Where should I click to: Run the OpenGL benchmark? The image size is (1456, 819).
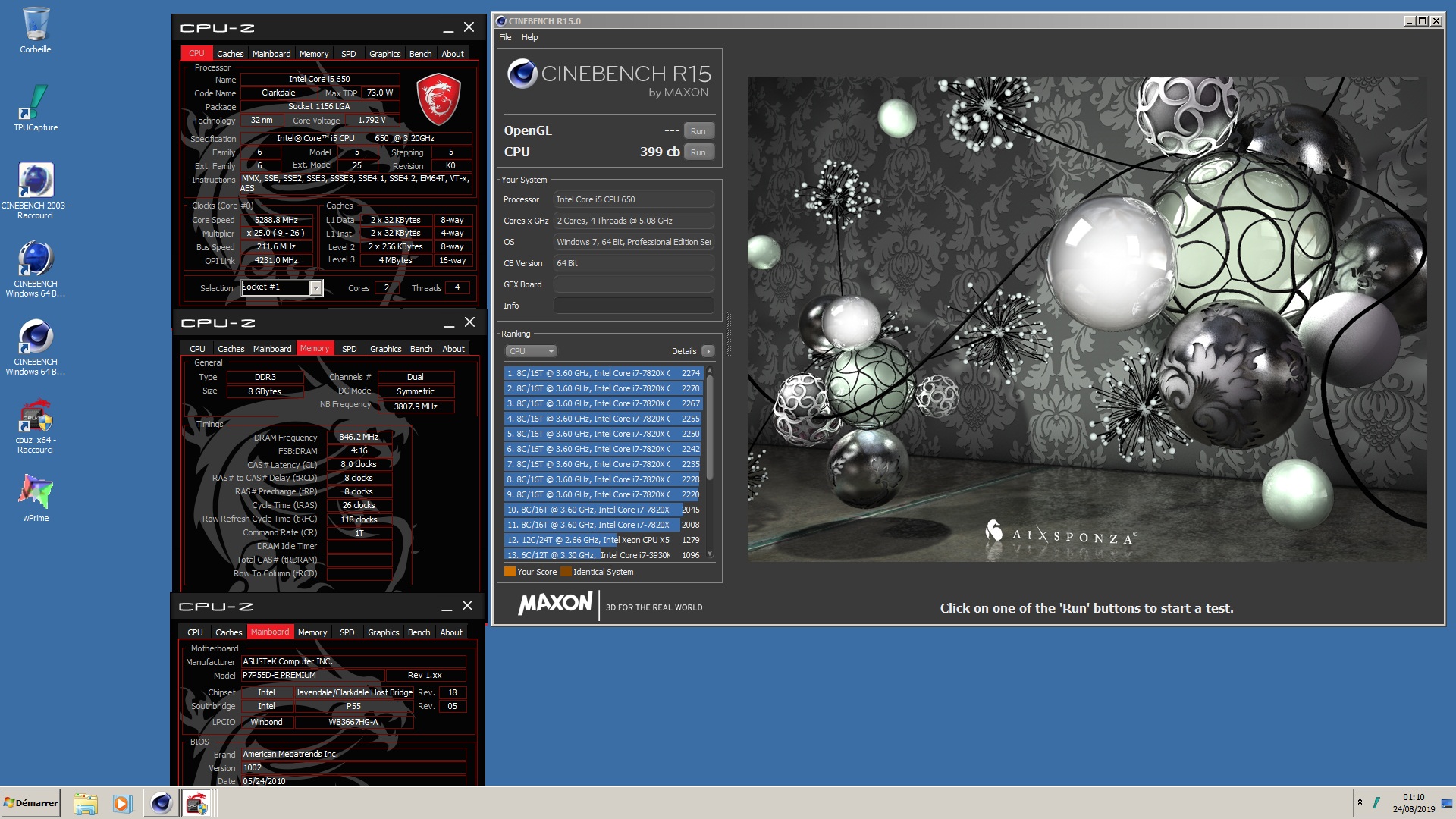pos(698,130)
